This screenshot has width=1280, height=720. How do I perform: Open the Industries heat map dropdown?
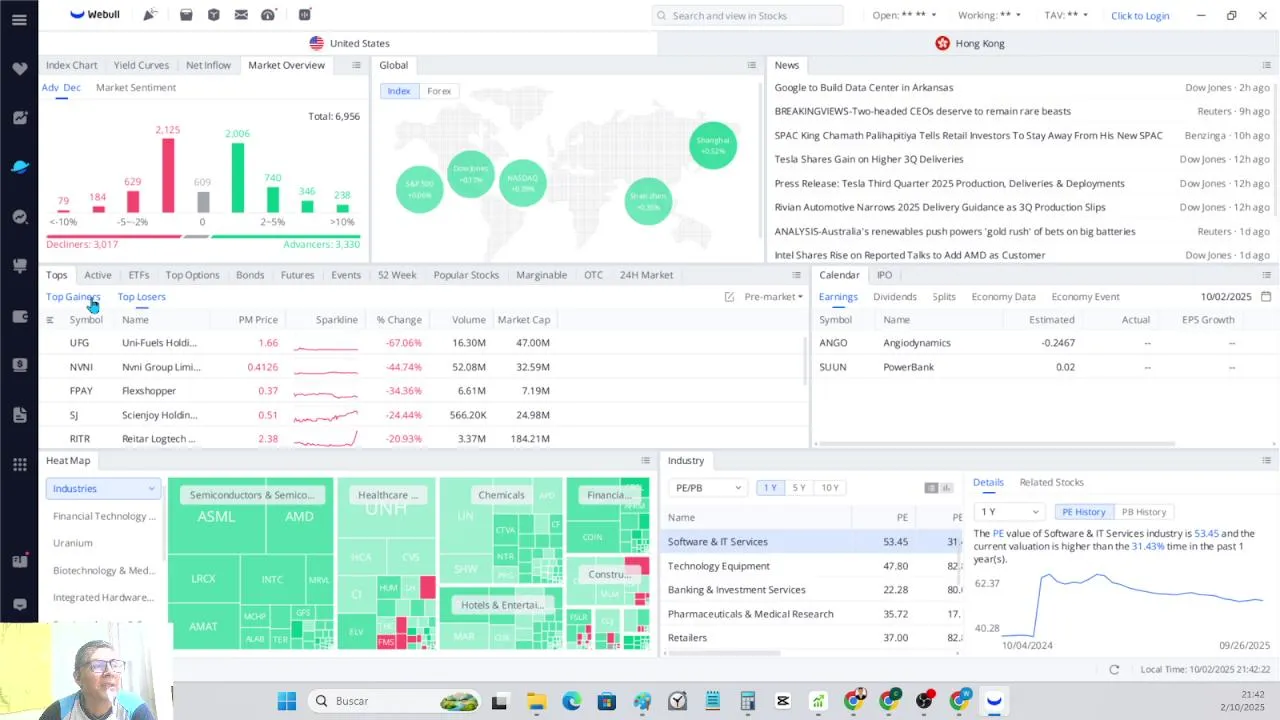[102, 489]
